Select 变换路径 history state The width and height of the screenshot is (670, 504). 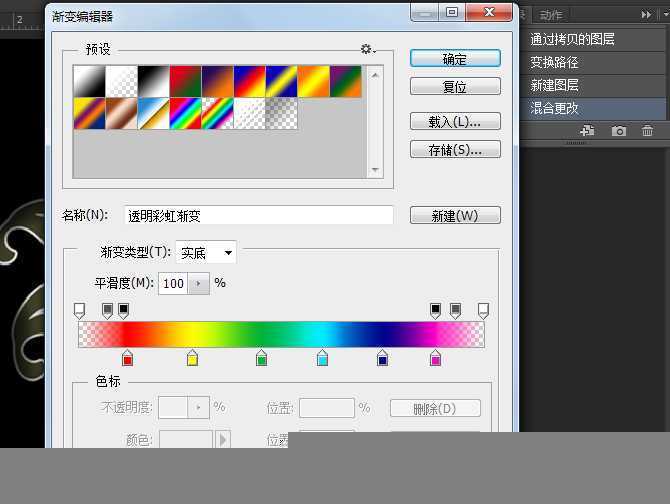tap(593, 63)
